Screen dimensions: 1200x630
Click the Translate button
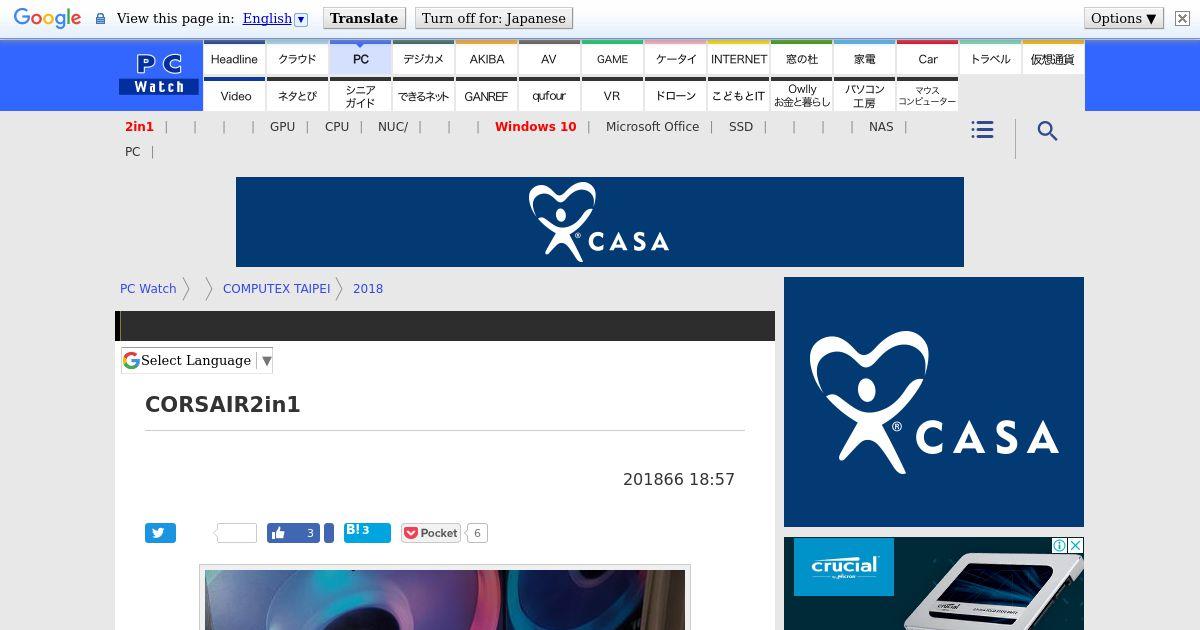364,18
